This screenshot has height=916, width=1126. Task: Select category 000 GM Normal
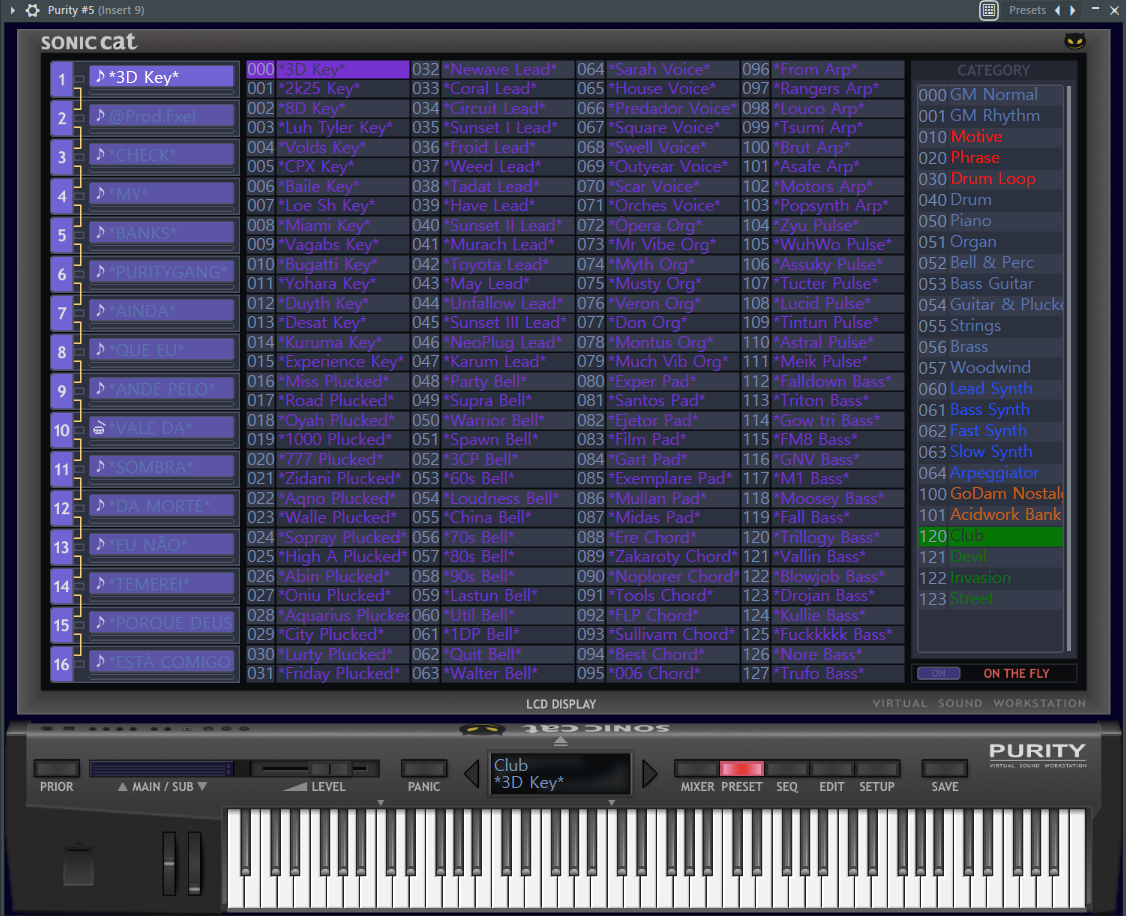(990, 95)
